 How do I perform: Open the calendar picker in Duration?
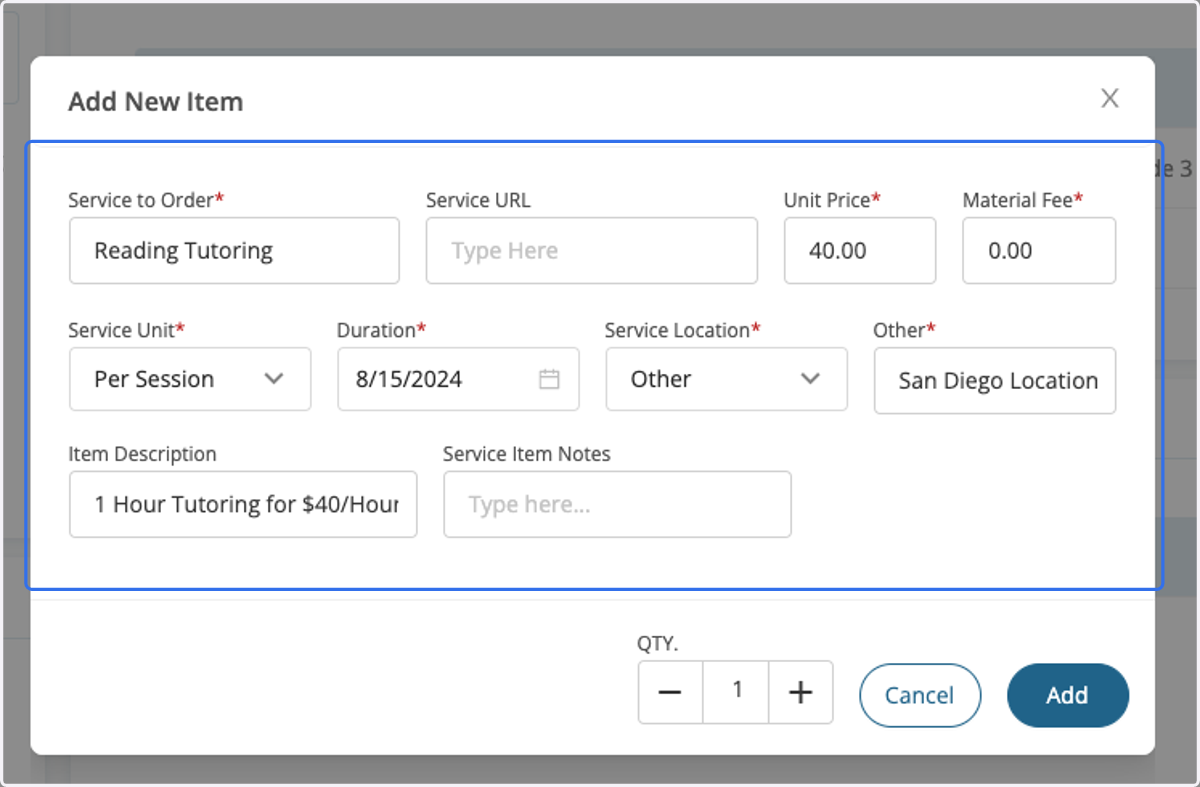549,379
